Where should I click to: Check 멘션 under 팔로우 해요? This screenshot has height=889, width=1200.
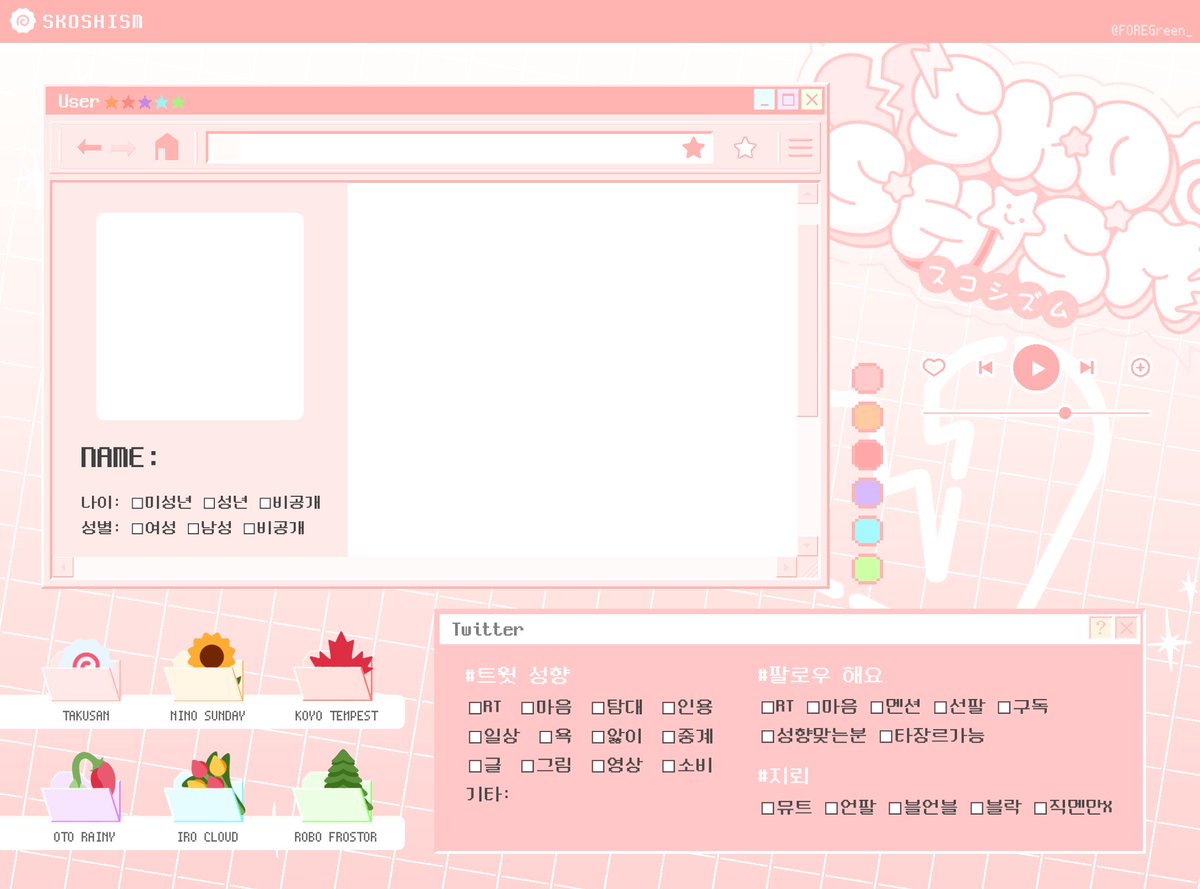(877, 707)
